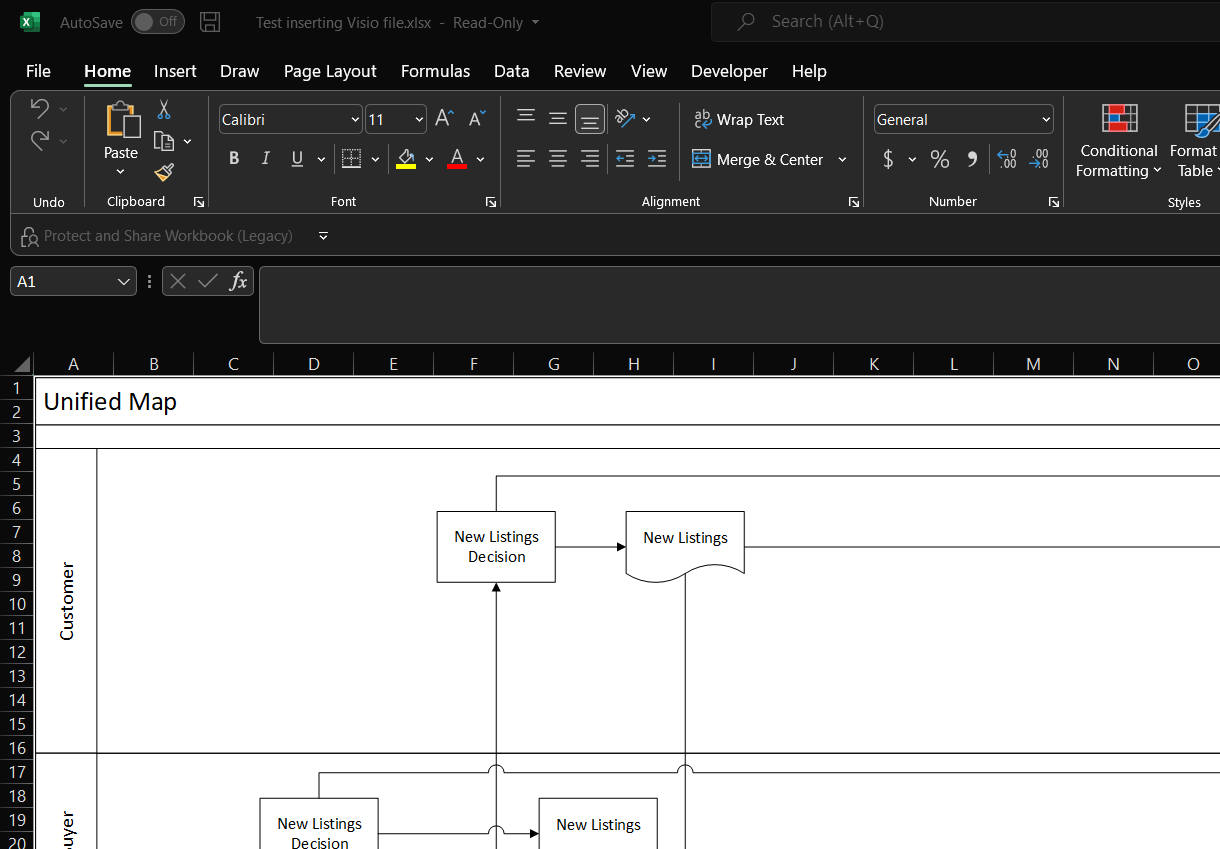Apply Accounting Number Format dollar sign
Screen dimensions: 1220x849
tap(888, 159)
